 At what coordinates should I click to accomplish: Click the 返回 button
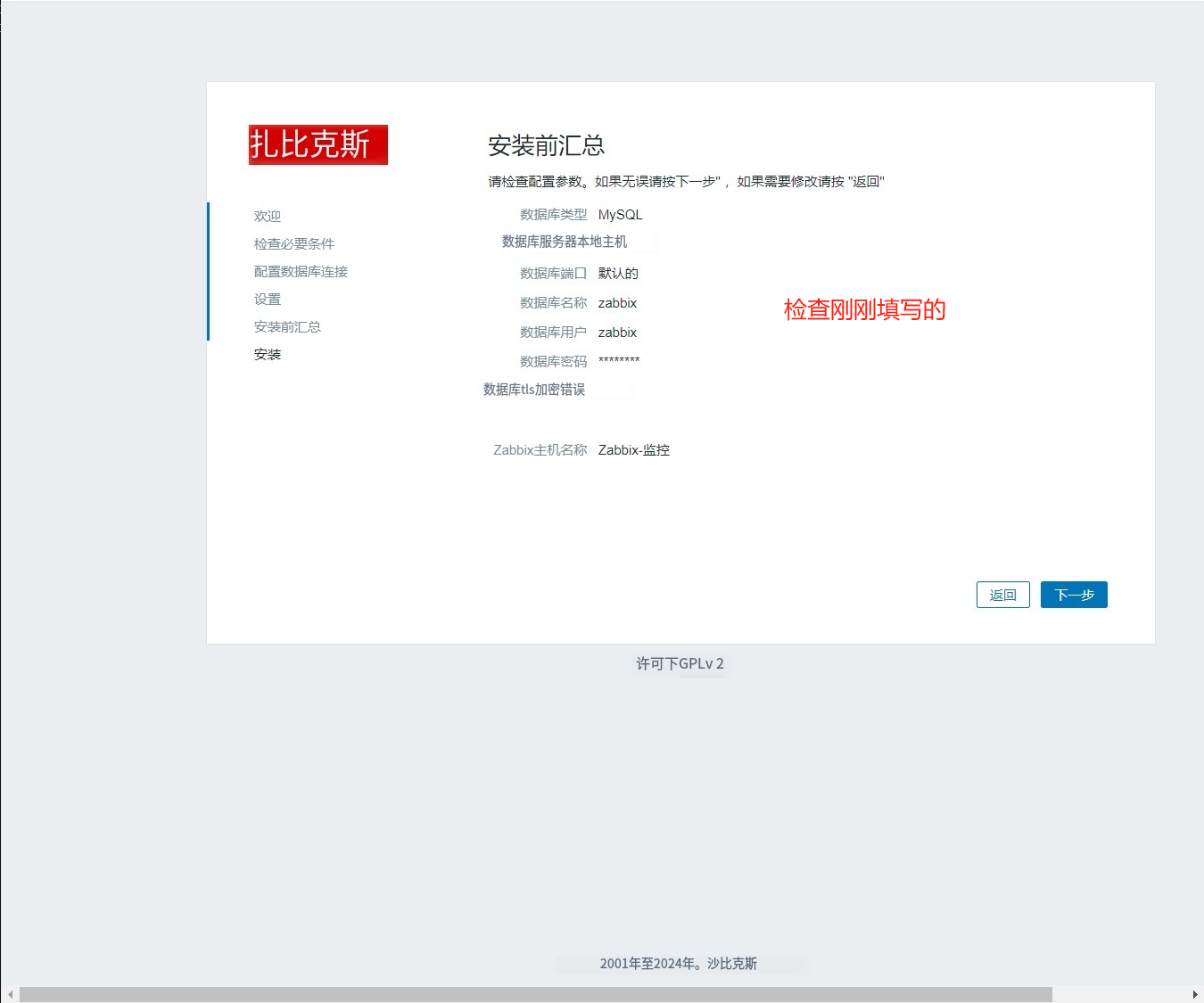pyautogui.click(x=1003, y=595)
